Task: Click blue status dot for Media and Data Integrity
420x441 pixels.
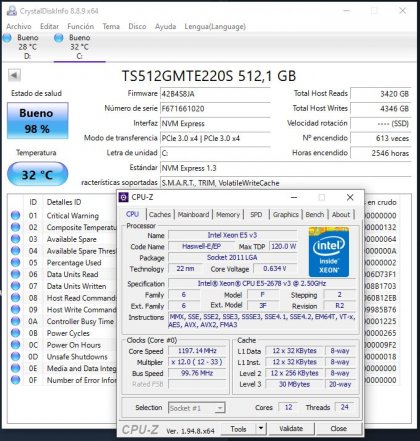Action: [x=15, y=368]
